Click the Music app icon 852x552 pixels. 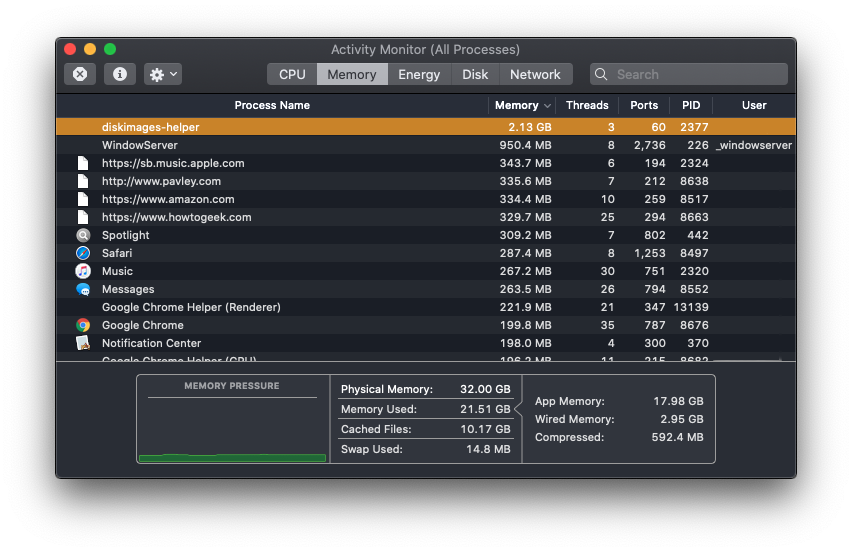pyautogui.click(x=83, y=271)
